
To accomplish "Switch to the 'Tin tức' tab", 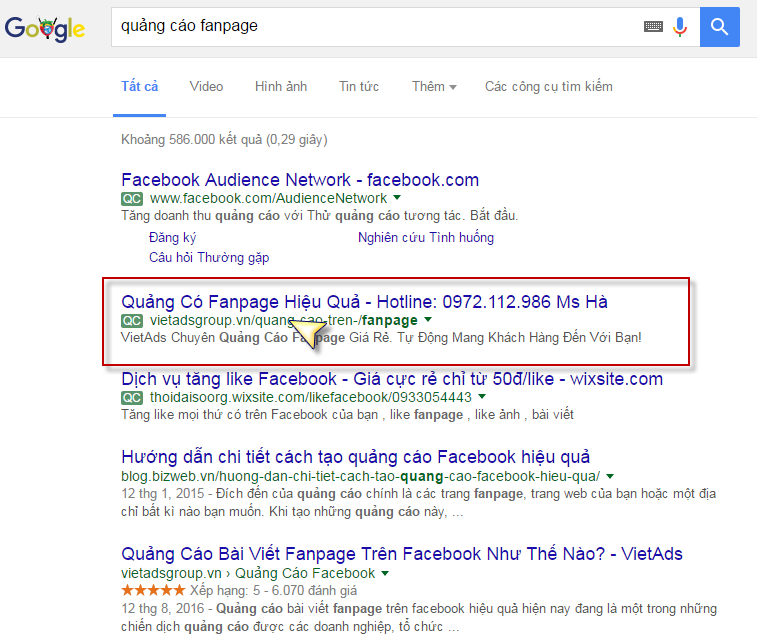I will pyautogui.click(x=359, y=87).
